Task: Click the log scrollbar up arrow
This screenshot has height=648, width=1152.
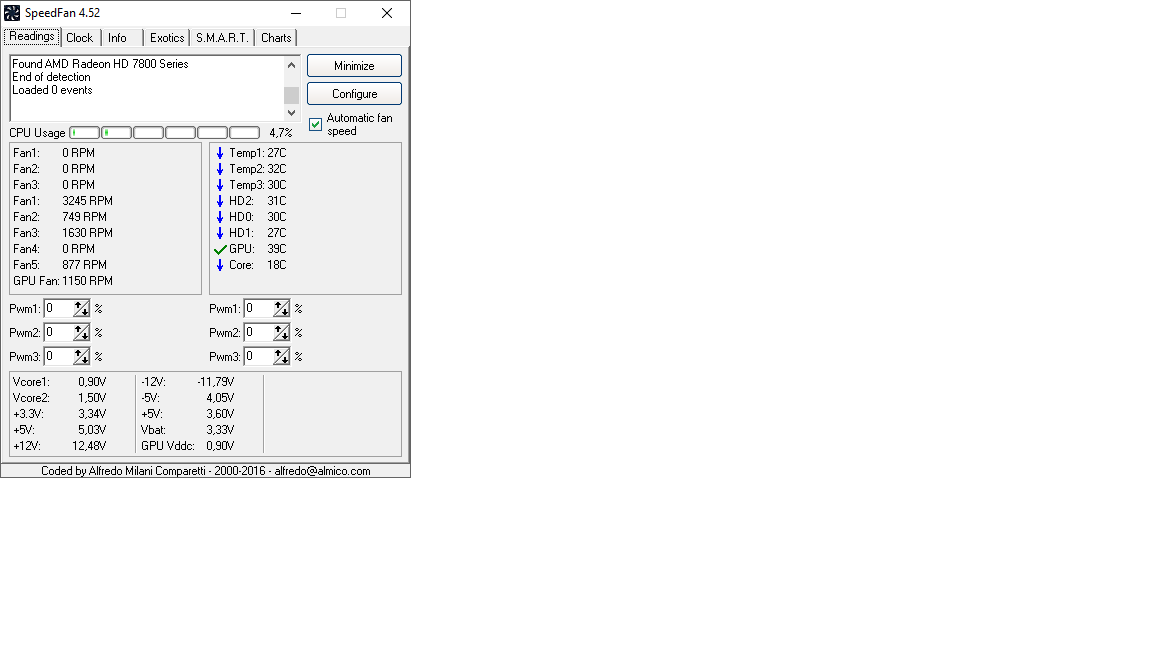Action: [292, 65]
